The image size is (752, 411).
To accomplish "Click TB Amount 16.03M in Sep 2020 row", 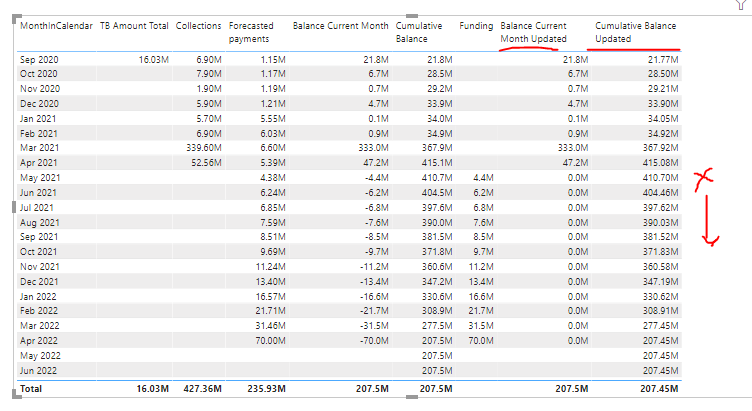I will pos(153,59).
